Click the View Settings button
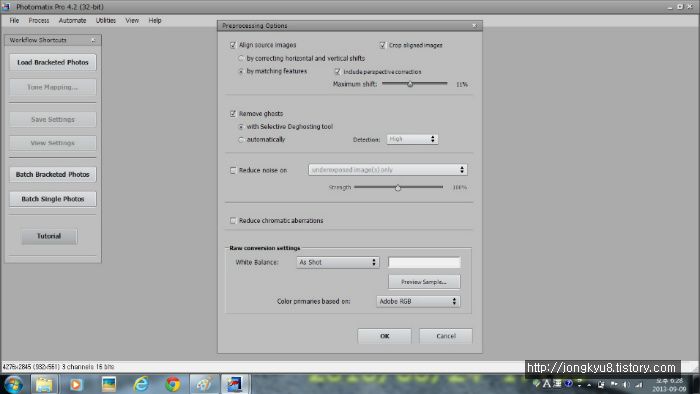The image size is (700, 394). [53, 143]
